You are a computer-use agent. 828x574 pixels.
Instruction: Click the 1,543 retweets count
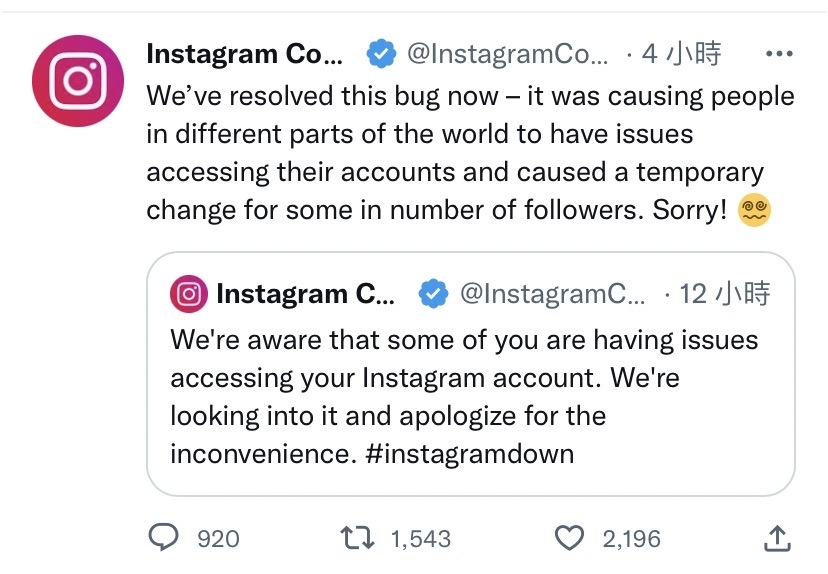[x=420, y=539]
